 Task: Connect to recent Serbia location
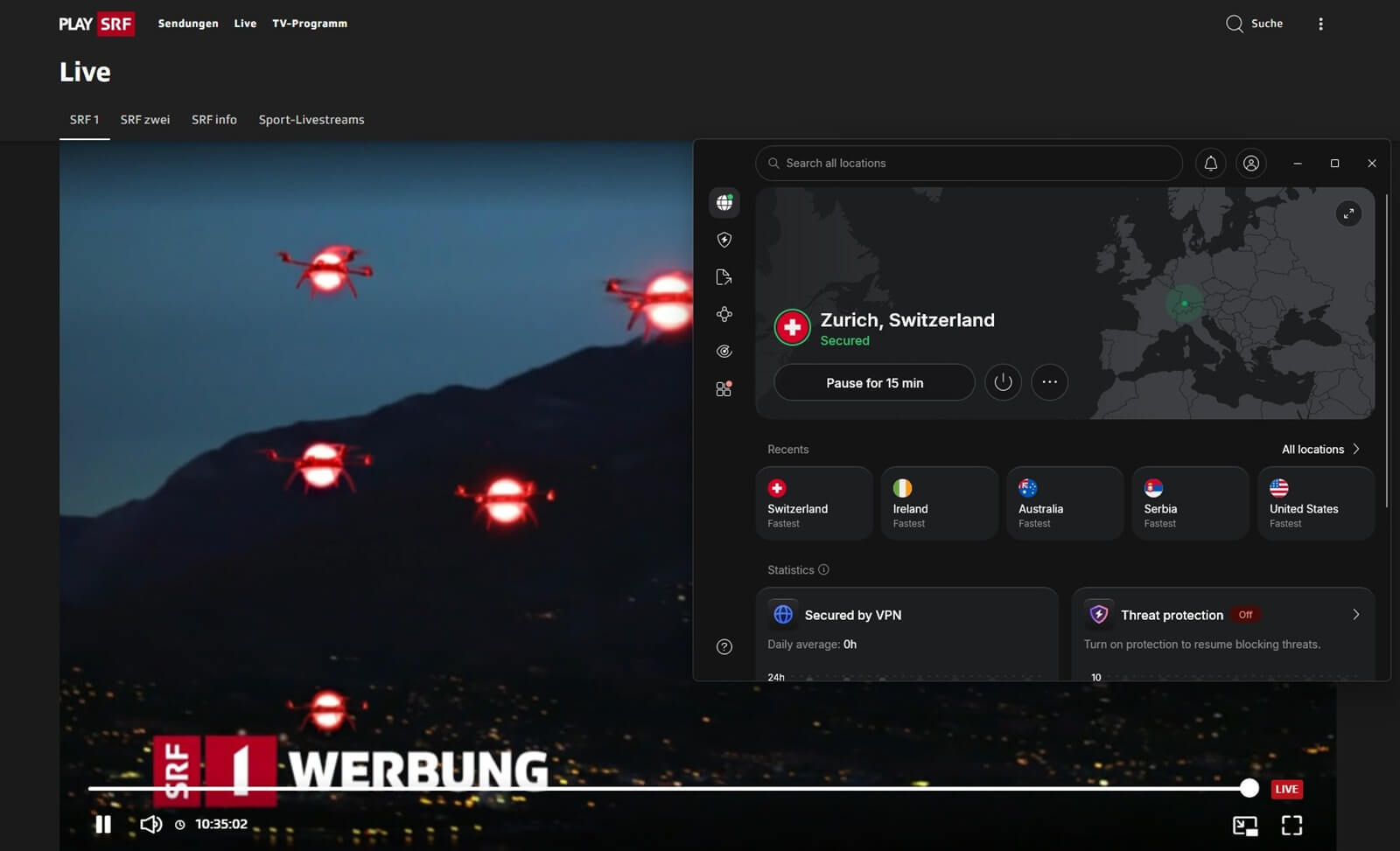coord(1191,503)
